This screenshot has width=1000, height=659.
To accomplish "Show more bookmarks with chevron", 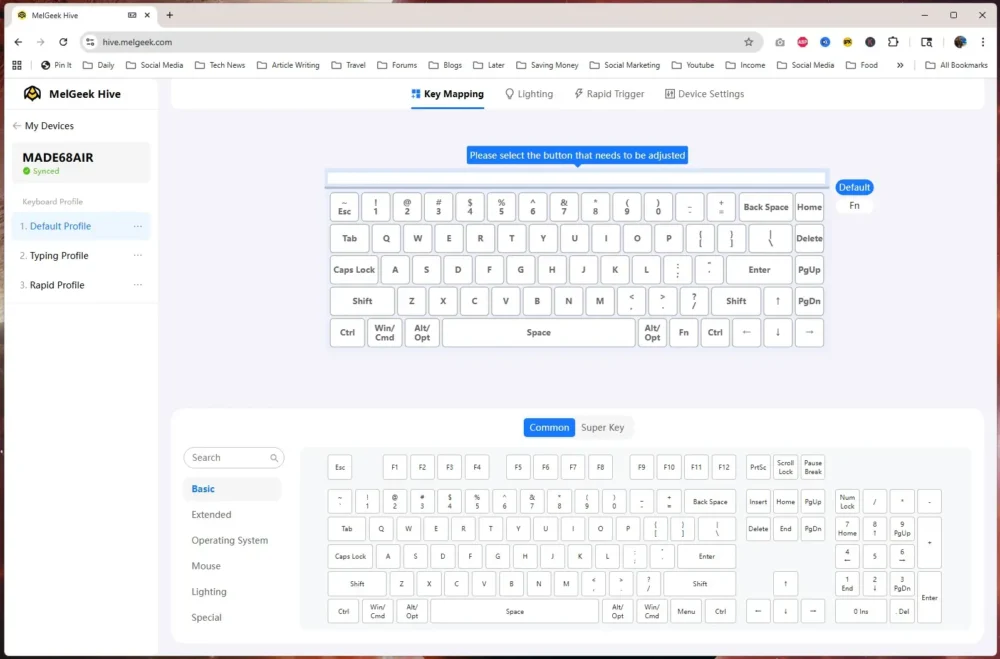I will pyautogui.click(x=900, y=65).
